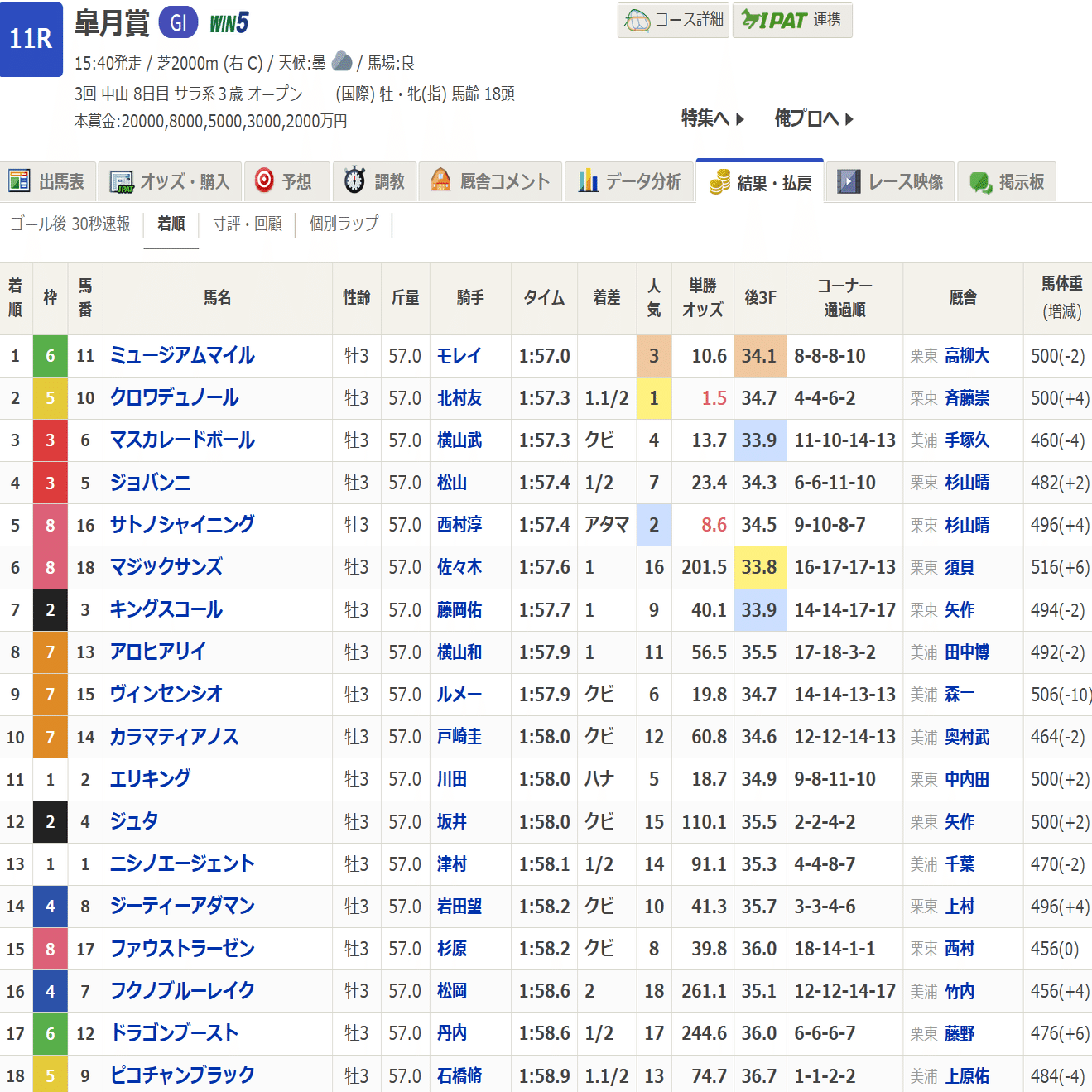Open horse ジュタ page

(134, 821)
